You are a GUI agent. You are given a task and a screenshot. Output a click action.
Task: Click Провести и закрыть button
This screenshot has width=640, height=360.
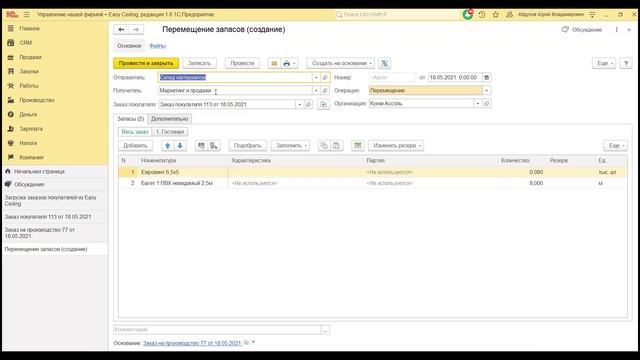click(146, 63)
